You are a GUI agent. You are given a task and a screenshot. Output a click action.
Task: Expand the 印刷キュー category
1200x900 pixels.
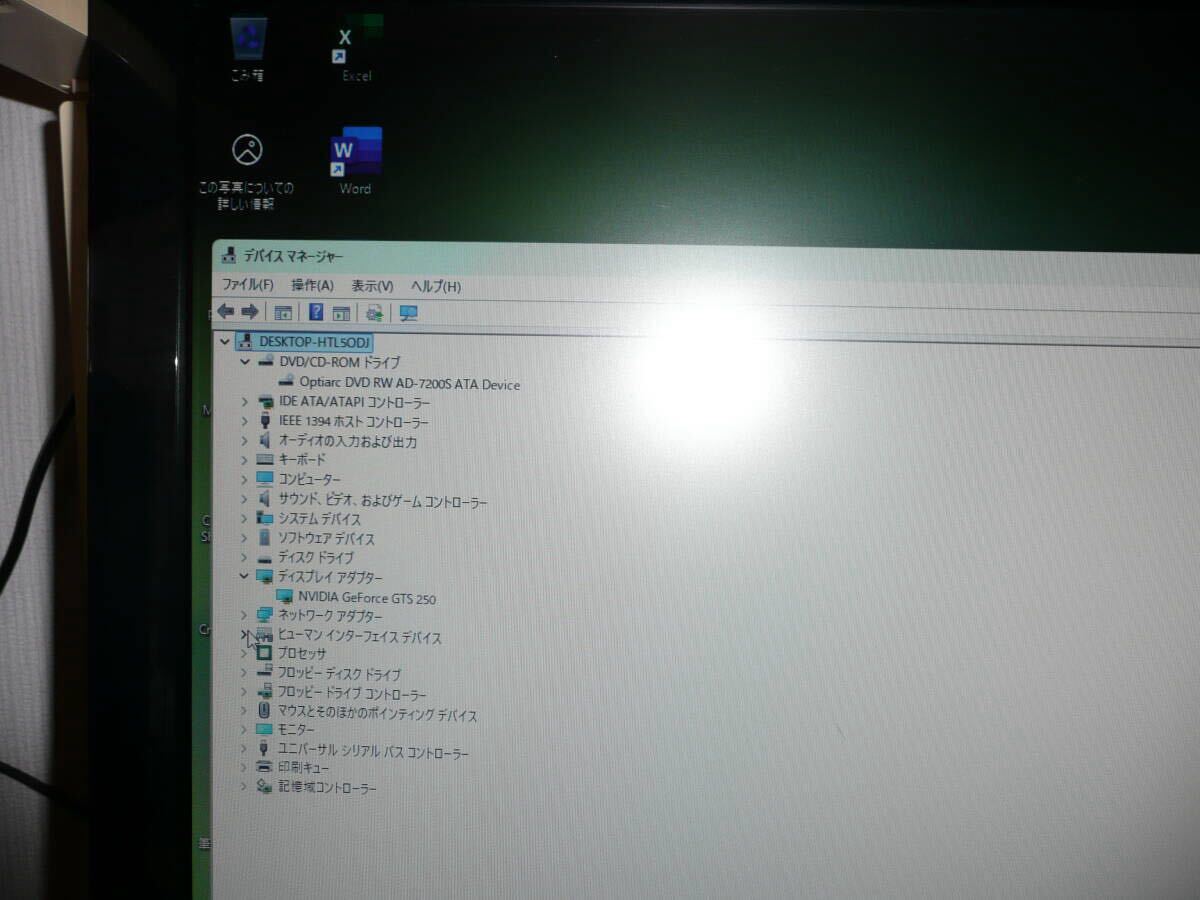coord(243,768)
